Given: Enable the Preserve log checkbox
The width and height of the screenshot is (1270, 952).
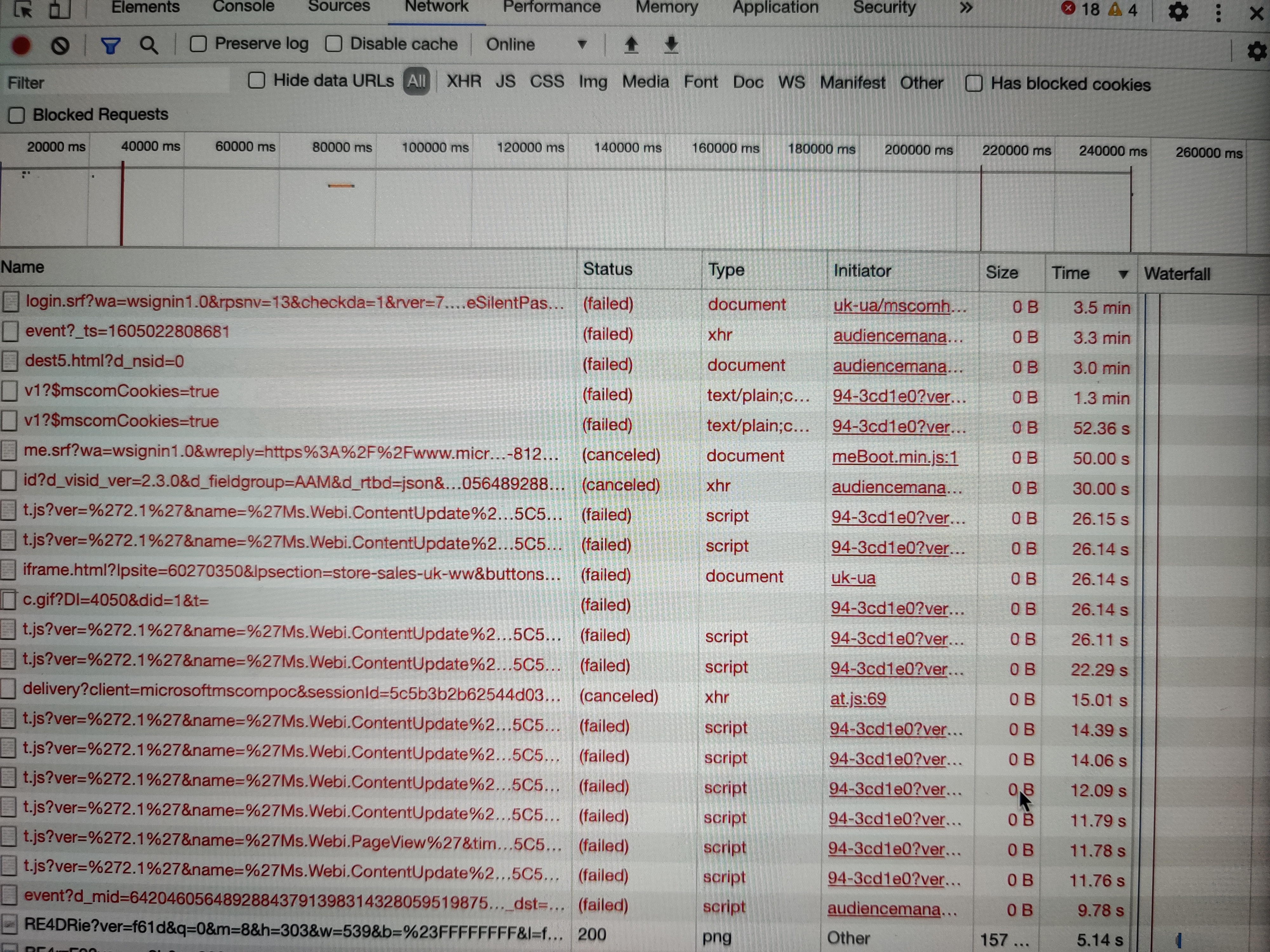Looking at the screenshot, I should pos(198,44).
